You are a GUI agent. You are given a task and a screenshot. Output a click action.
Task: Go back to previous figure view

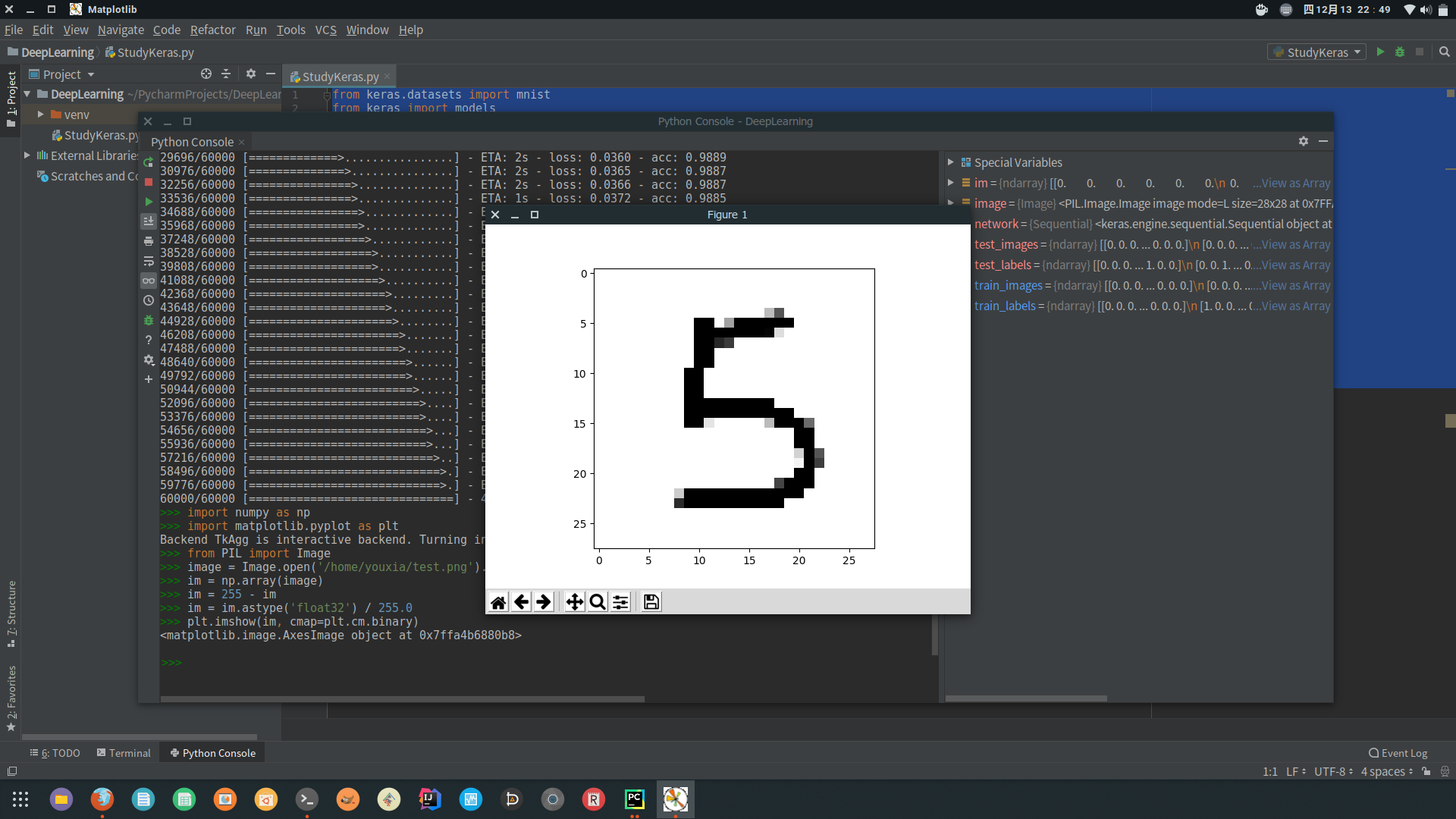(x=521, y=602)
